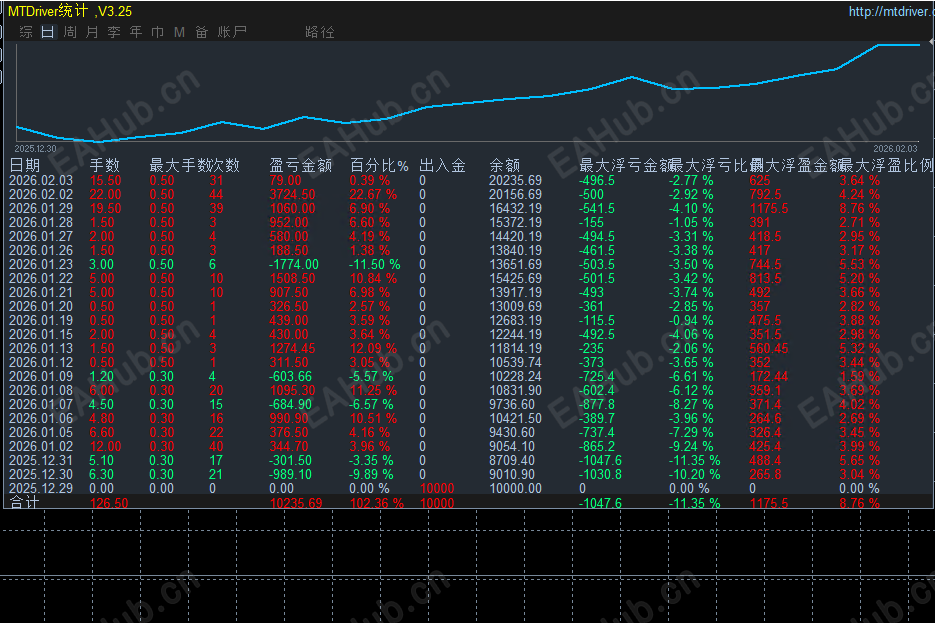Image resolution: width=935 pixels, height=623 pixels.
Task: Open the 币 currency tab
Action: [157, 32]
